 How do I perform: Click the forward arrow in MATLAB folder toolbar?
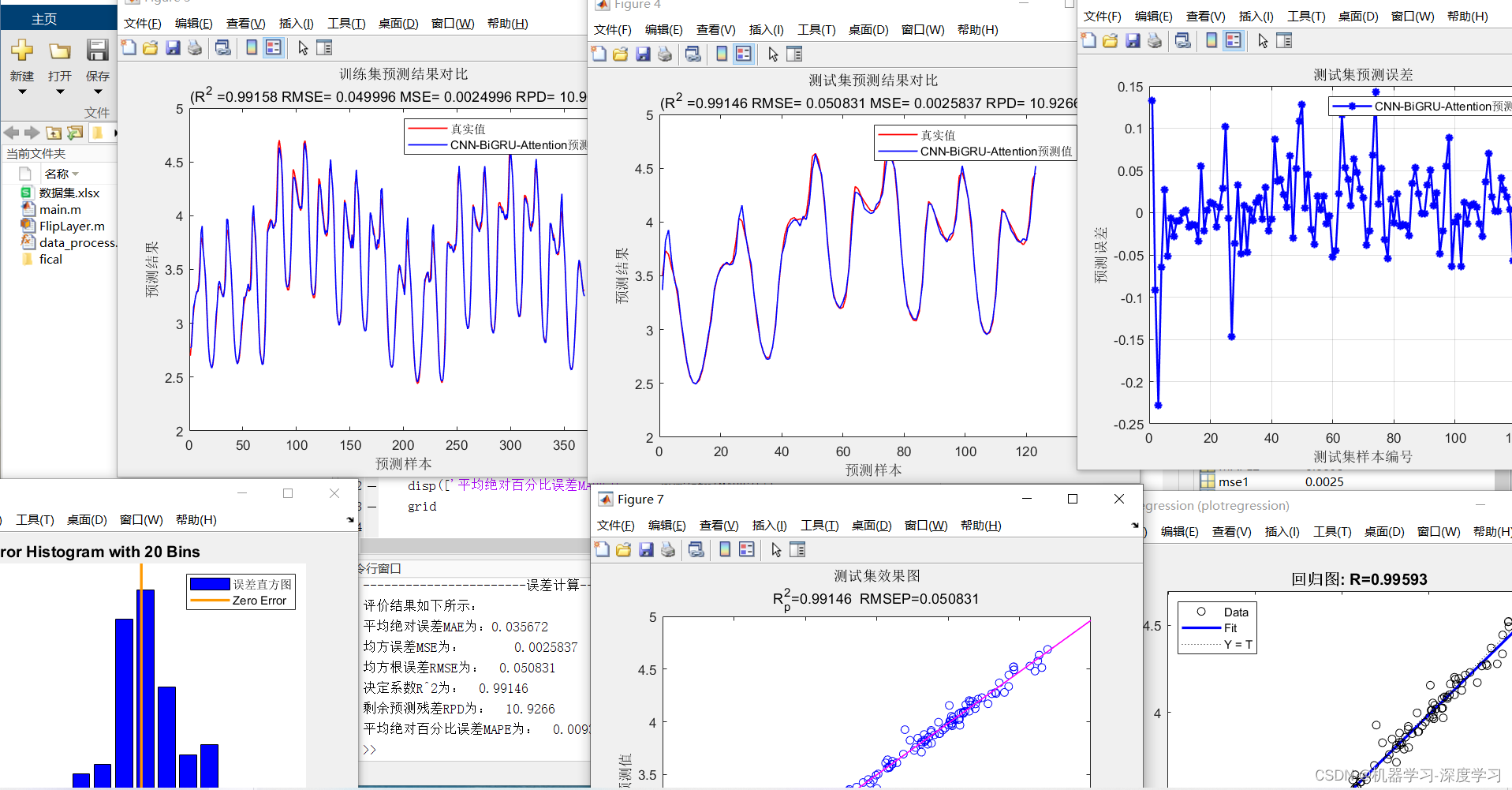[32, 133]
